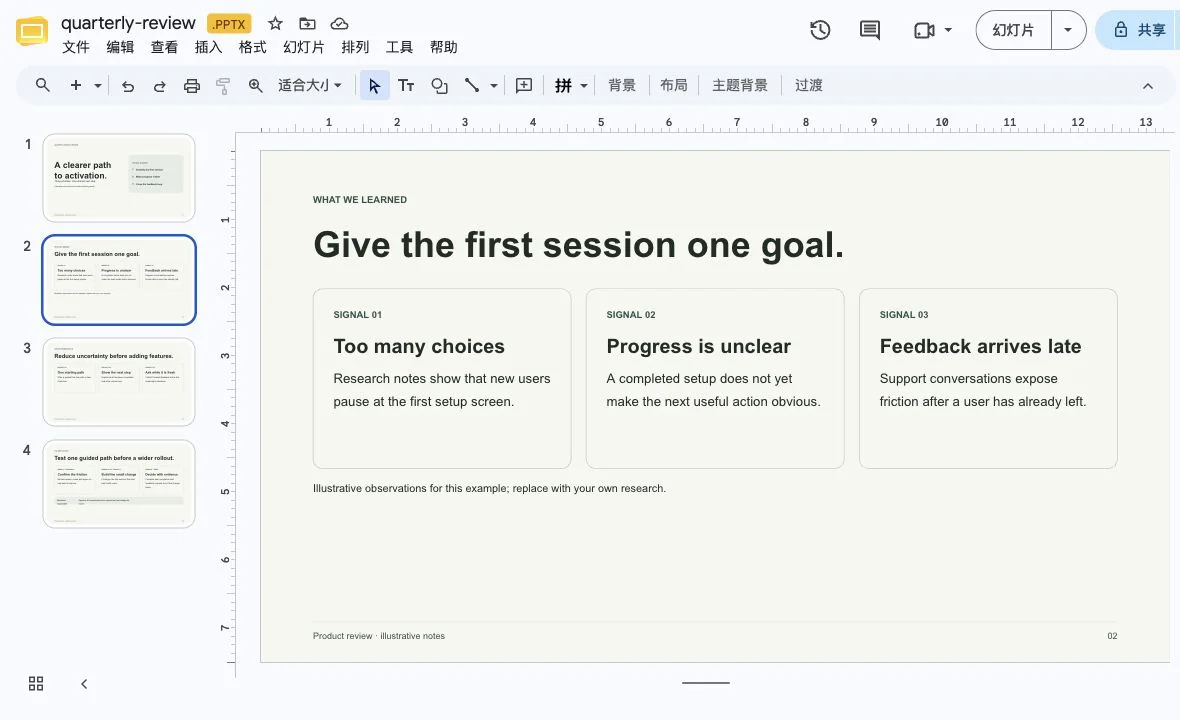Click the move to folder icon
The width and height of the screenshot is (1180, 720).
click(x=307, y=23)
